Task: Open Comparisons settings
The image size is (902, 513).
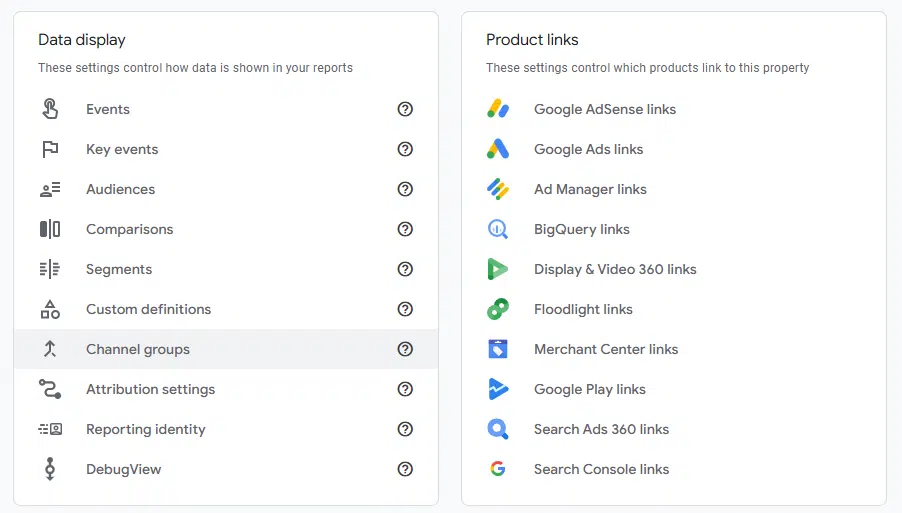Action: [129, 229]
